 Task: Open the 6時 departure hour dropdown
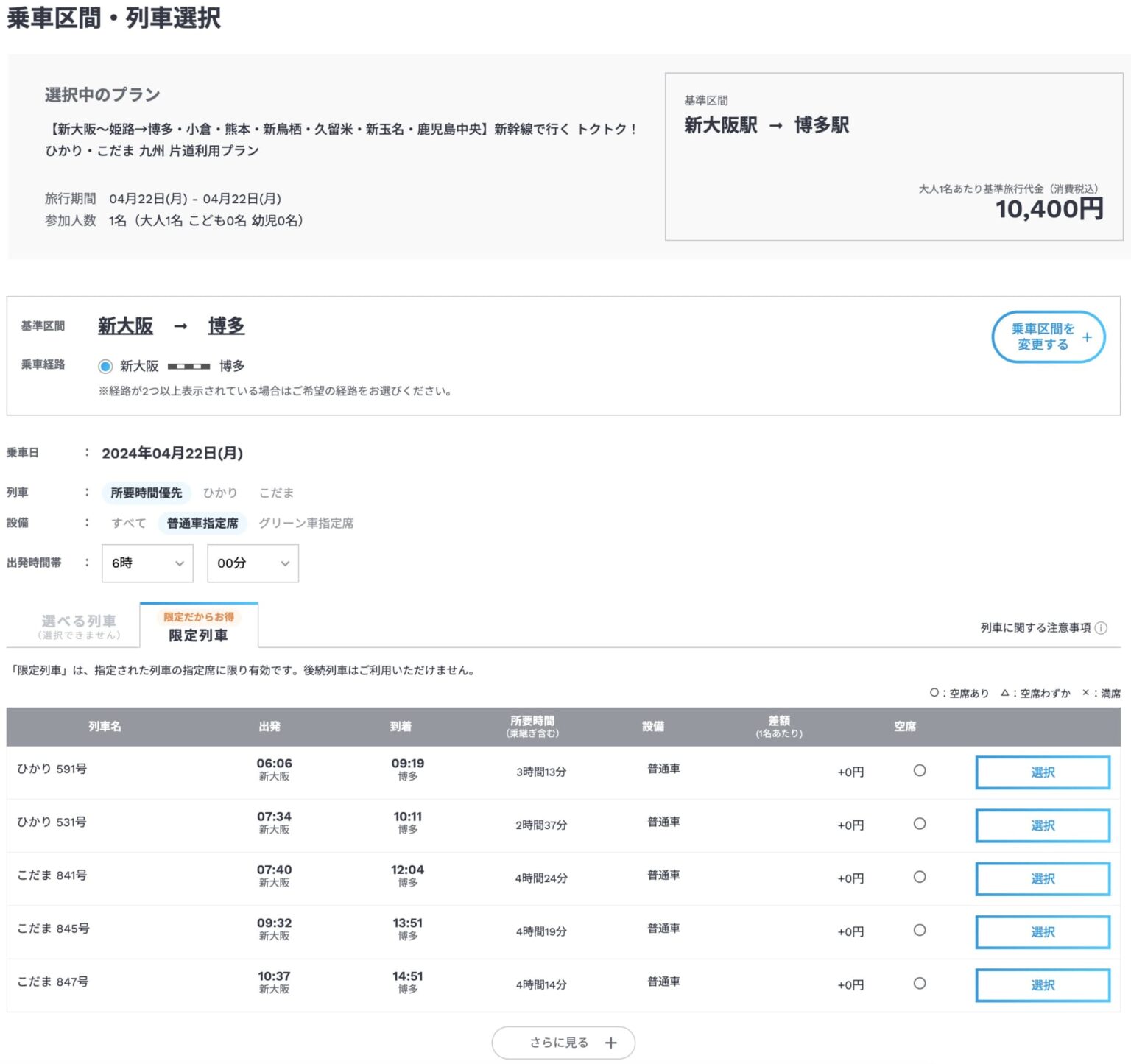[x=147, y=563]
